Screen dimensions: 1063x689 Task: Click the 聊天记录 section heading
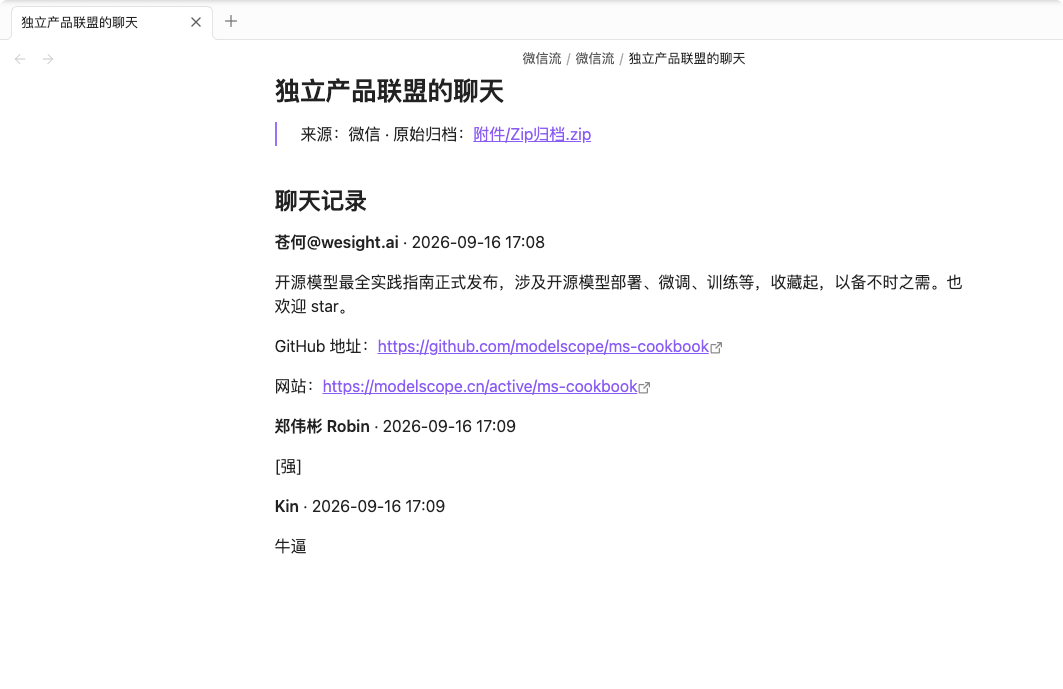(321, 201)
